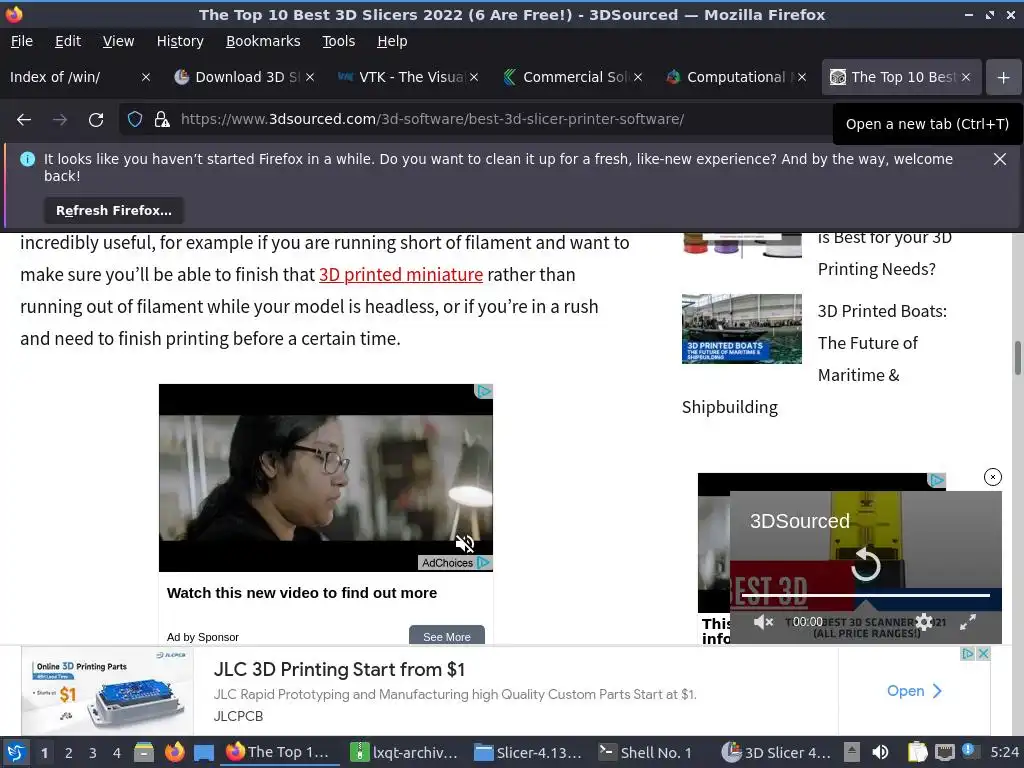
Task: Close the JLC banner ad with X
Action: (984, 654)
